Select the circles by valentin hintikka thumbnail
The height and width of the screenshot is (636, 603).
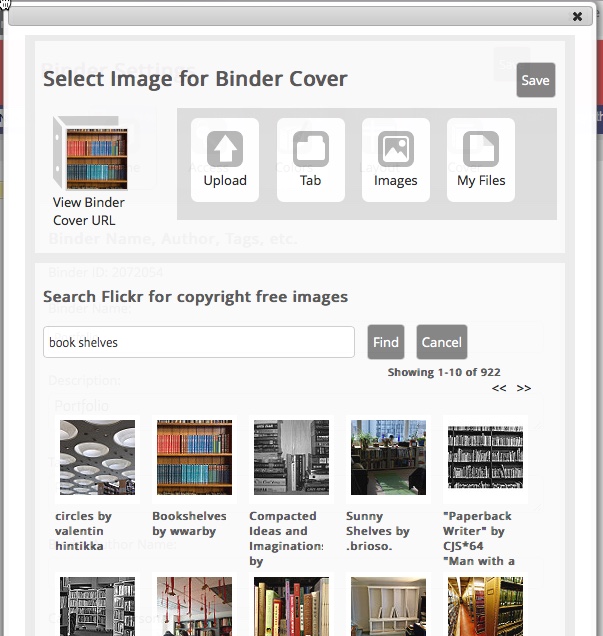97,457
